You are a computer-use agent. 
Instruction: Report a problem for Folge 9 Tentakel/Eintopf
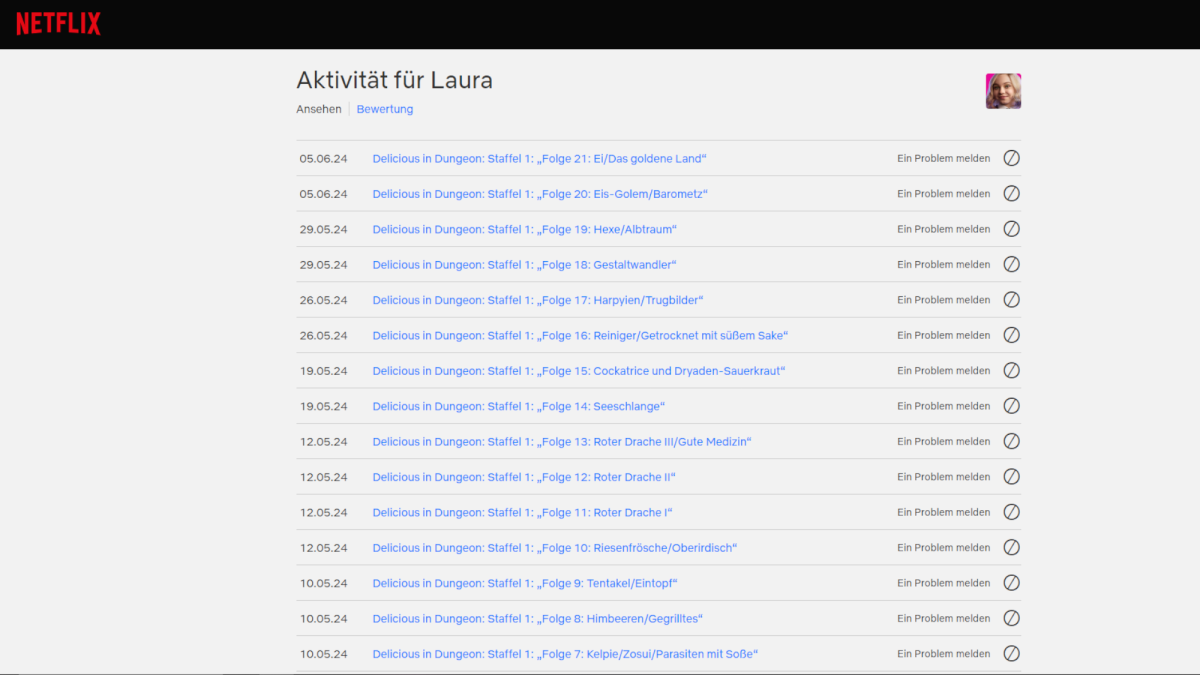click(x=943, y=583)
